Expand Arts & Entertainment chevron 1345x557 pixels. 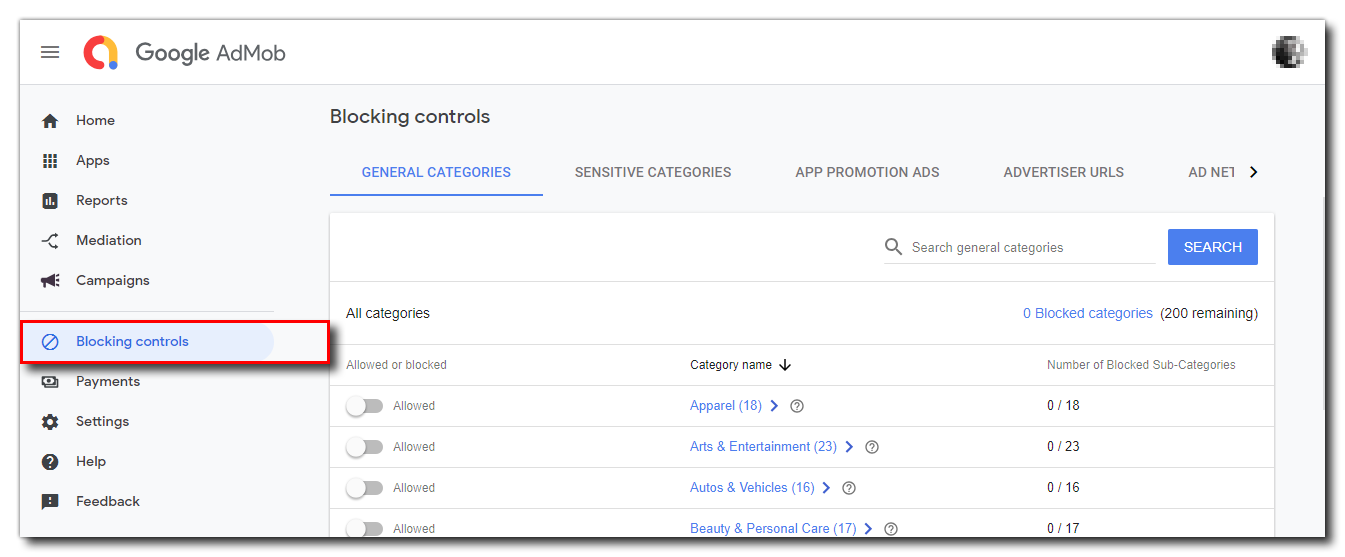[x=849, y=447]
